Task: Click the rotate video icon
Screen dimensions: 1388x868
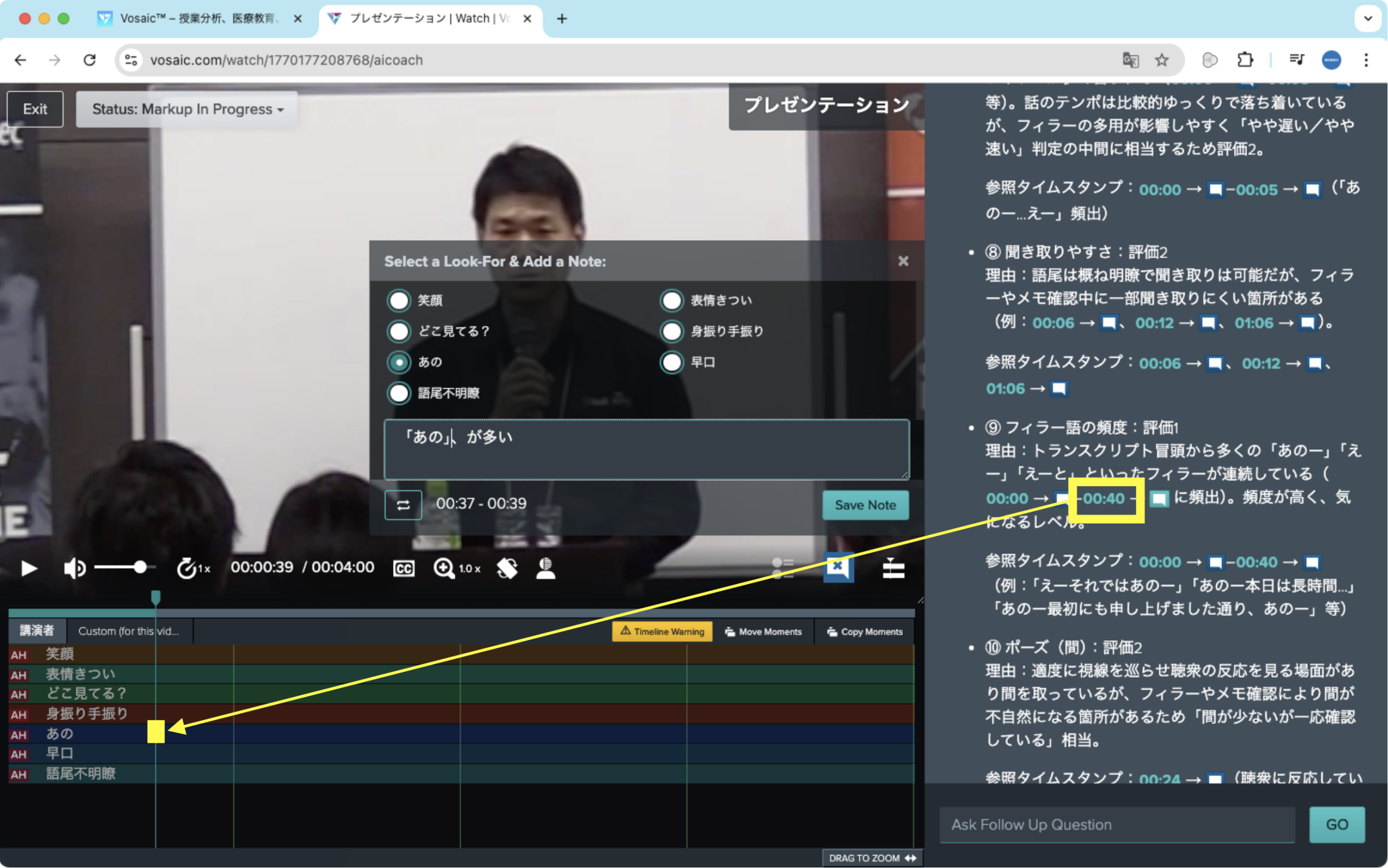Action: point(507,568)
